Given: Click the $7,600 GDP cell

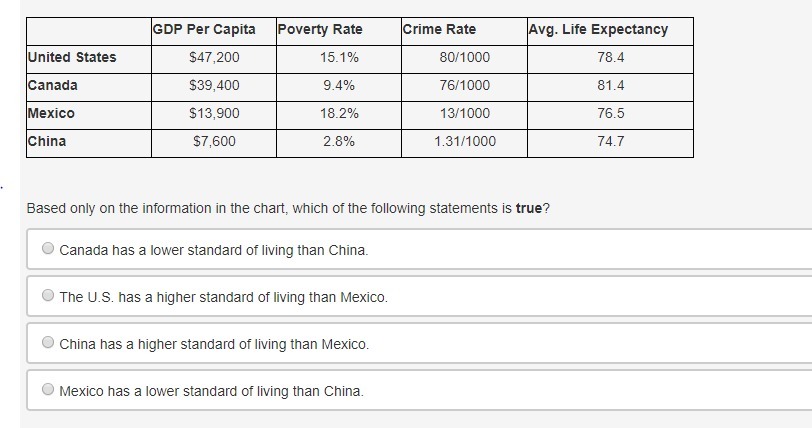Looking at the screenshot, I should [214, 141].
